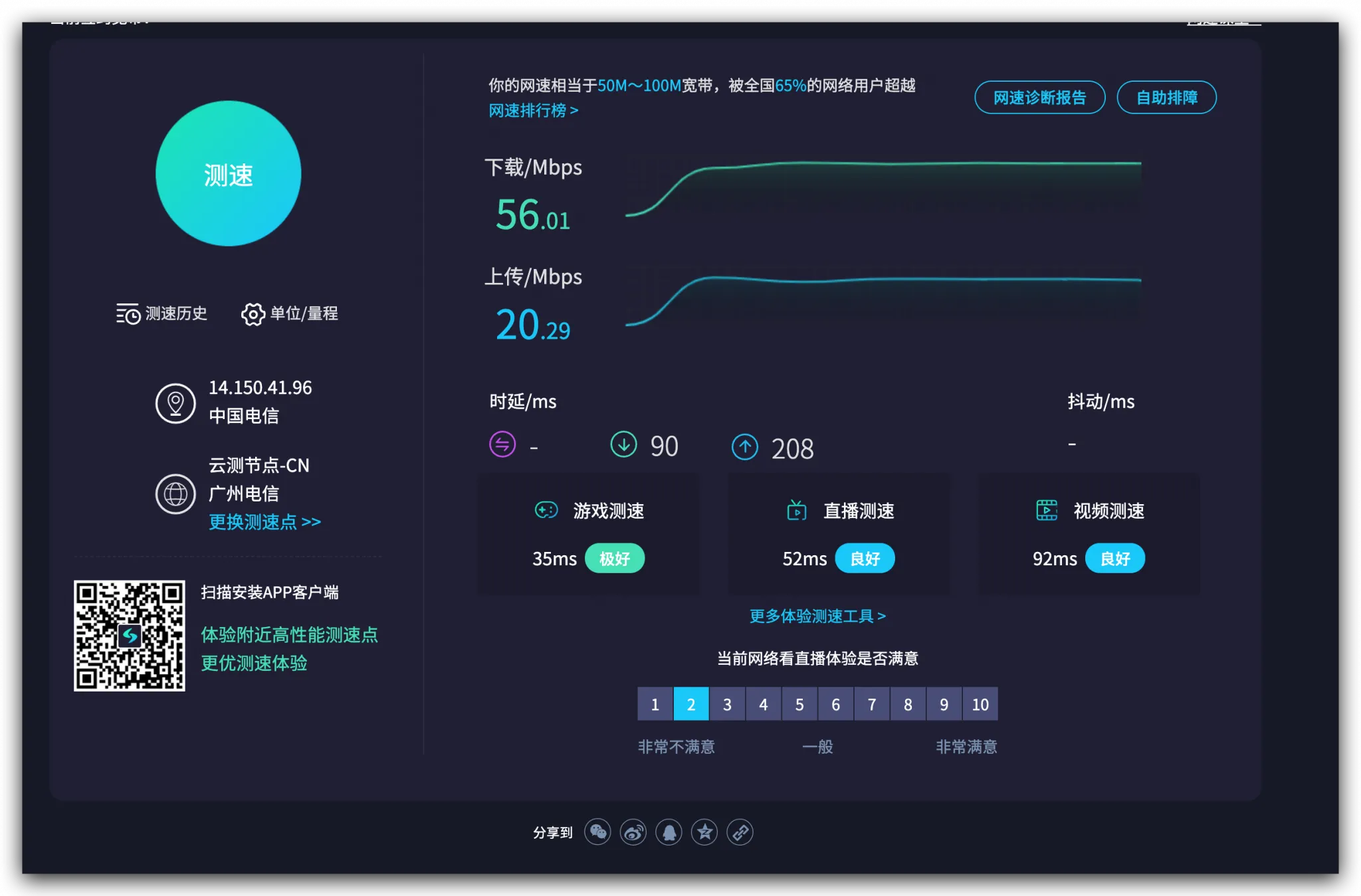The image size is (1361, 896).
Task: Open the 网速诊断报告 report button
Action: pos(1039,97)
